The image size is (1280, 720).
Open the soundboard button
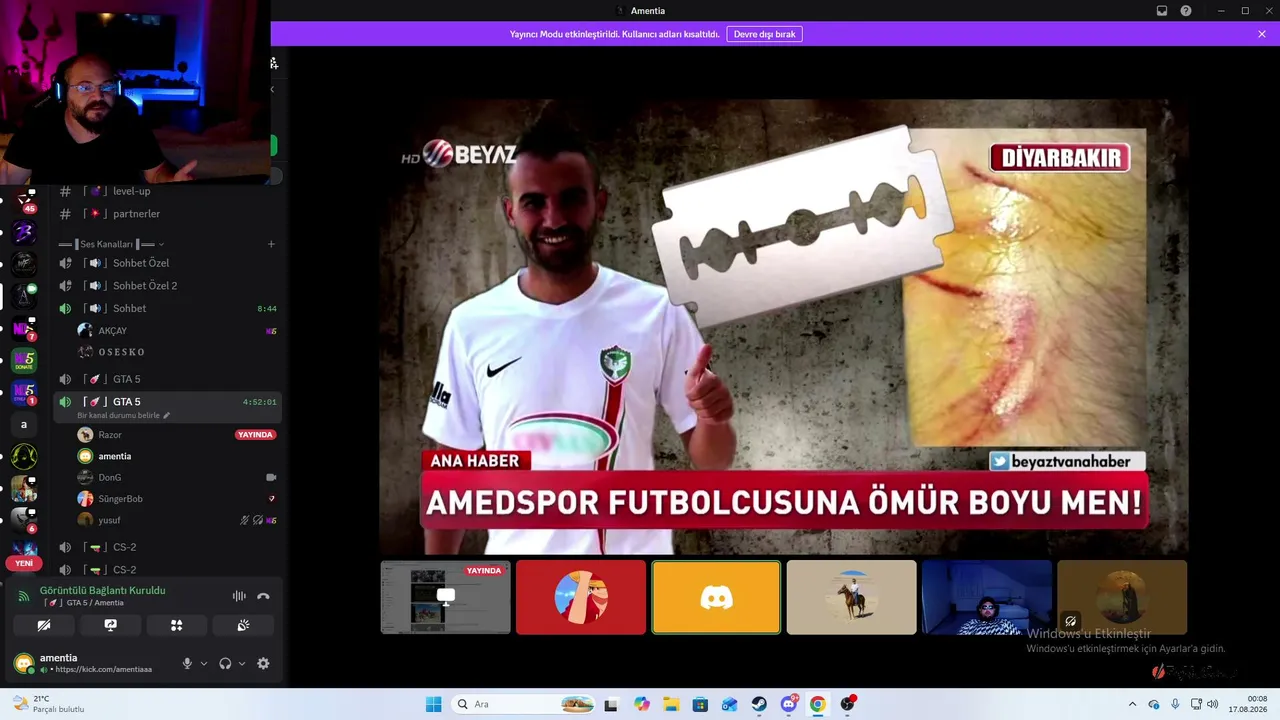point(243,625)
